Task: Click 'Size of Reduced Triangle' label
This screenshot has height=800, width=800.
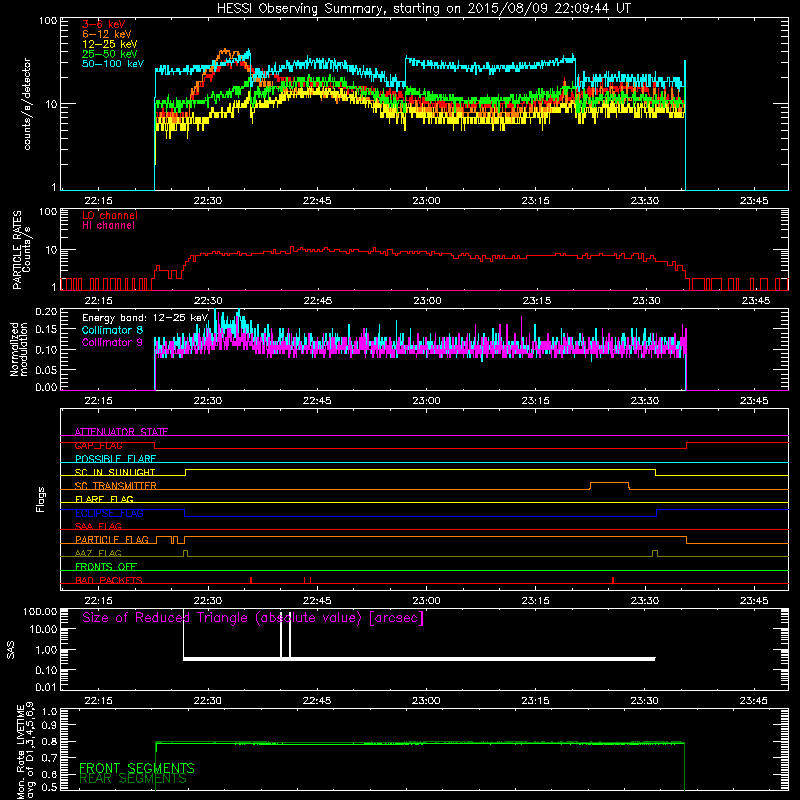Action: click(x=253, y=618)
